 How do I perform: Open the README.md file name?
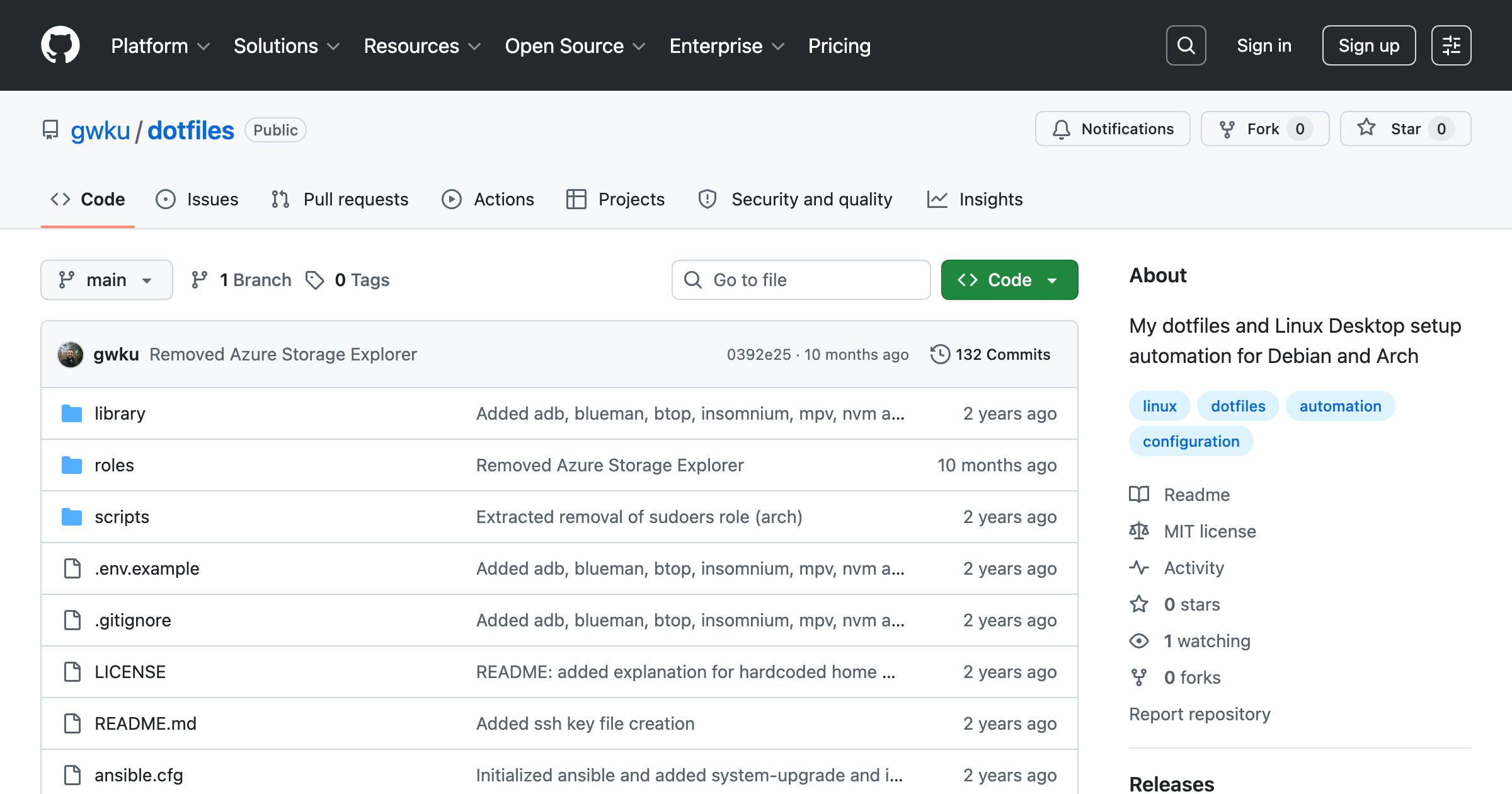[x=146, y=723]
